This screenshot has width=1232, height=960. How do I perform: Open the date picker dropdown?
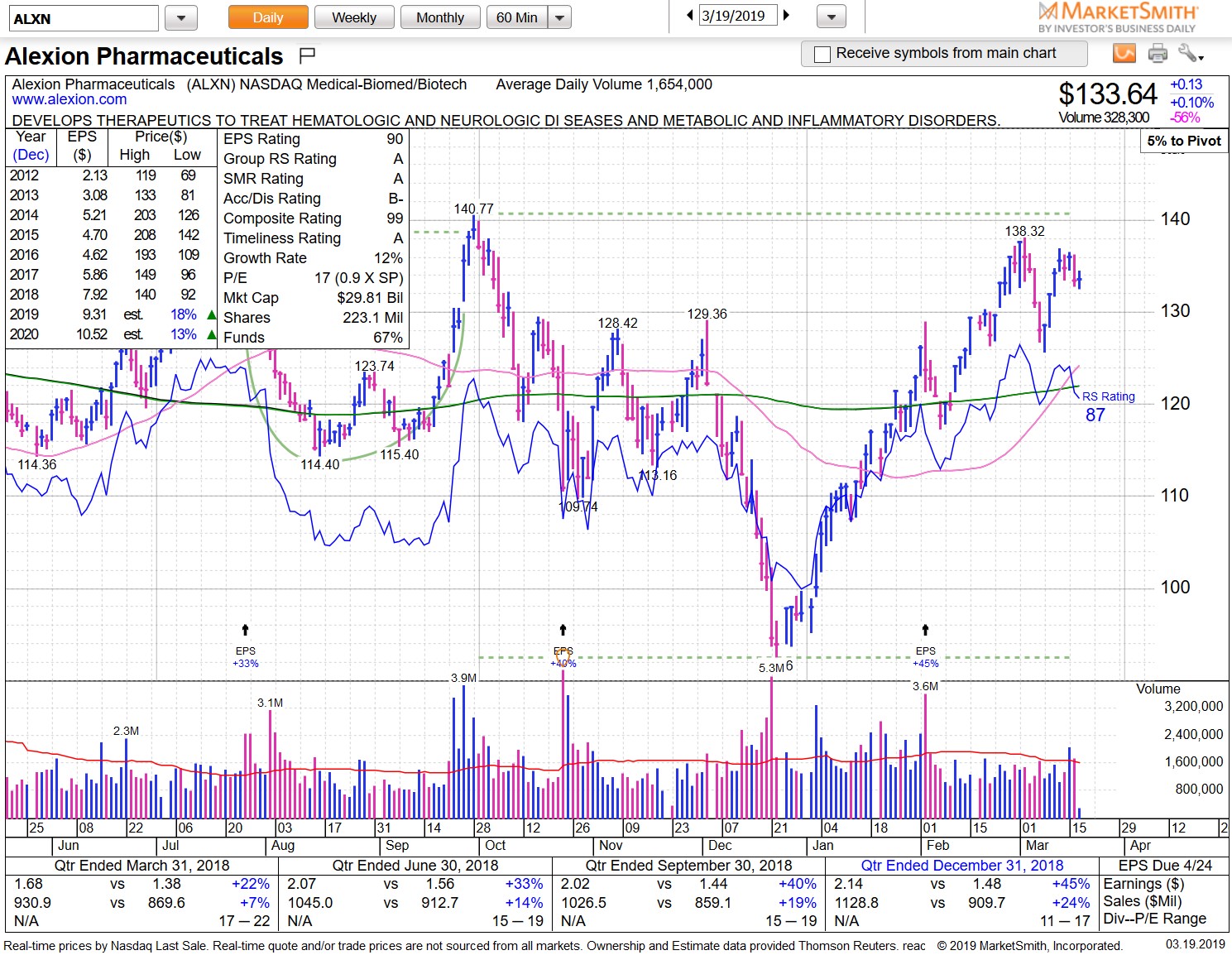[830, 15]
